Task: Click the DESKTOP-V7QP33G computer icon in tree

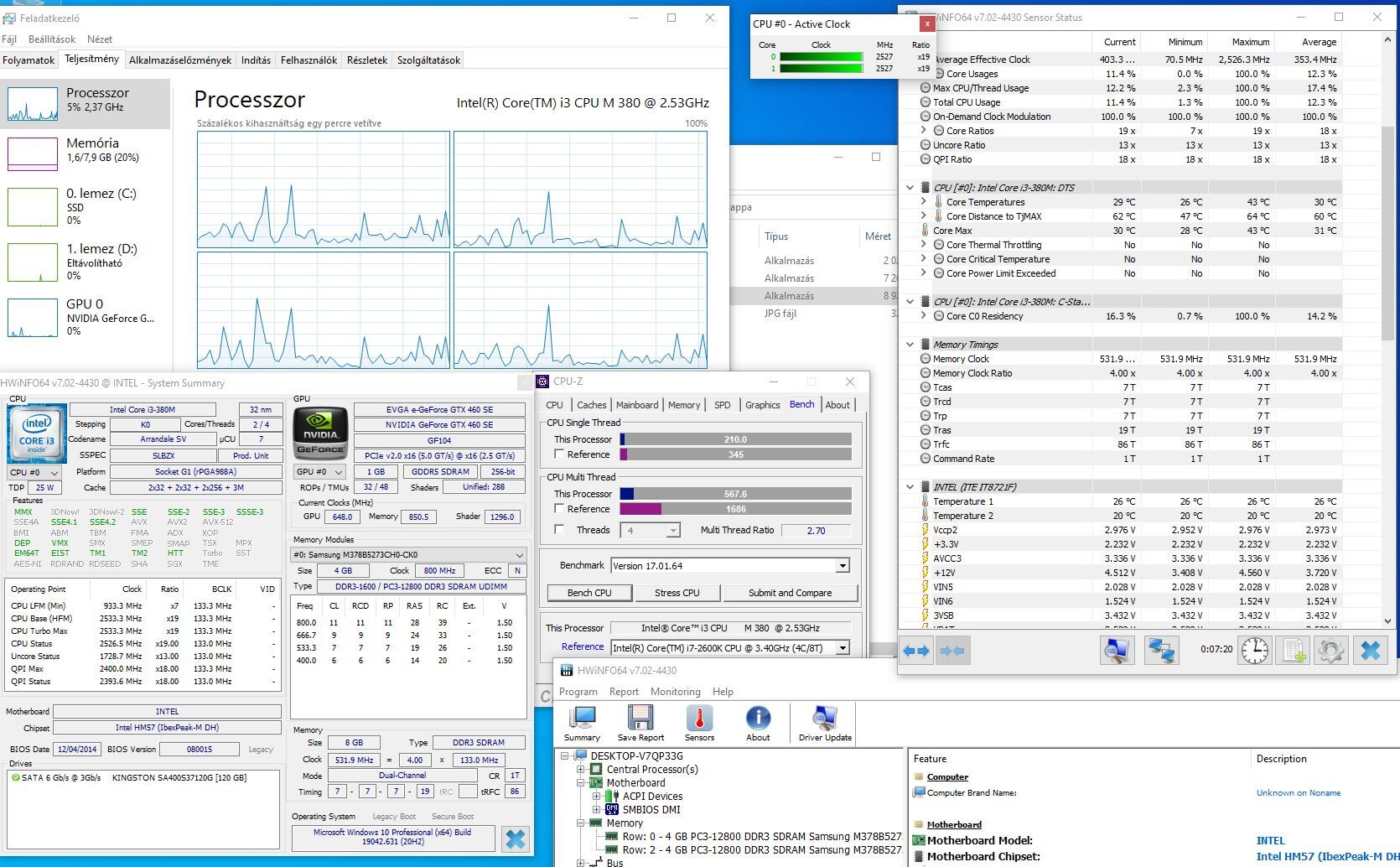Action: point(581,756)
